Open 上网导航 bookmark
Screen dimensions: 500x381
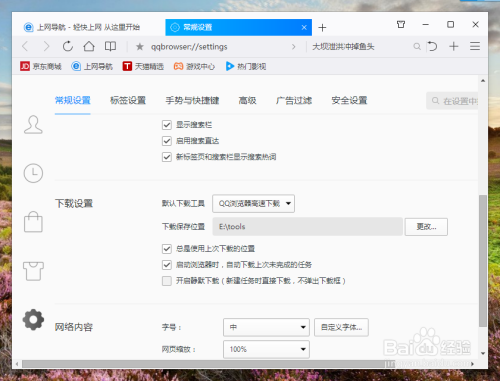click(92, 66)
